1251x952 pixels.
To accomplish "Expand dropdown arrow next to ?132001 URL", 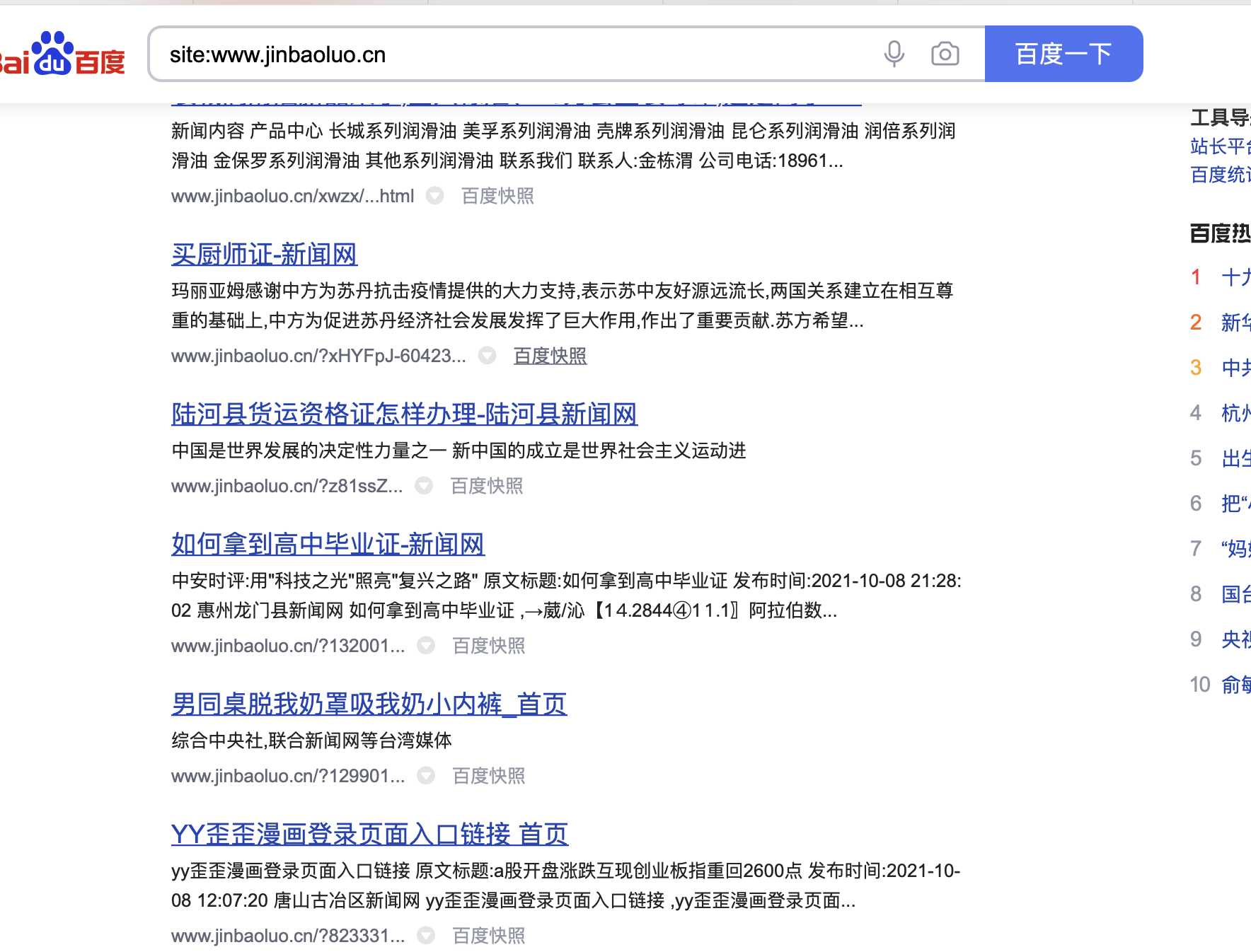I will 426,646.
